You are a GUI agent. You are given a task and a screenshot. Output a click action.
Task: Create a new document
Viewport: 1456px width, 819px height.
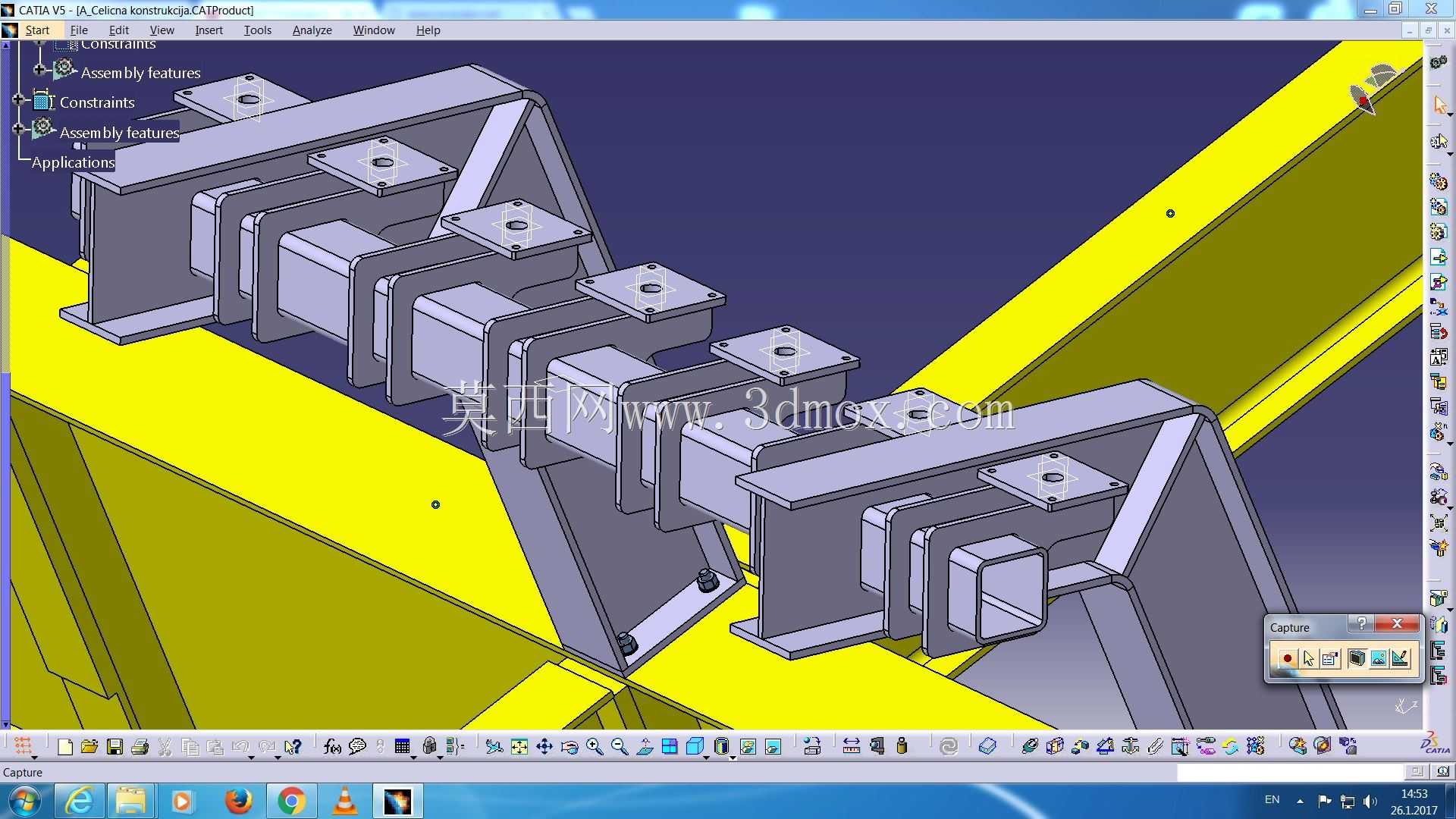[65, 747]
